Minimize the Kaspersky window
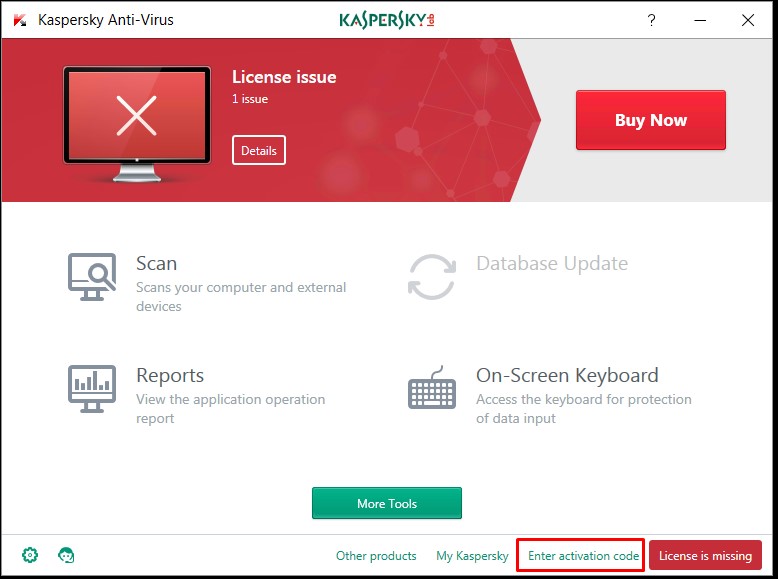The width and height of the screenshot is (778, 579). coord(700,20)
